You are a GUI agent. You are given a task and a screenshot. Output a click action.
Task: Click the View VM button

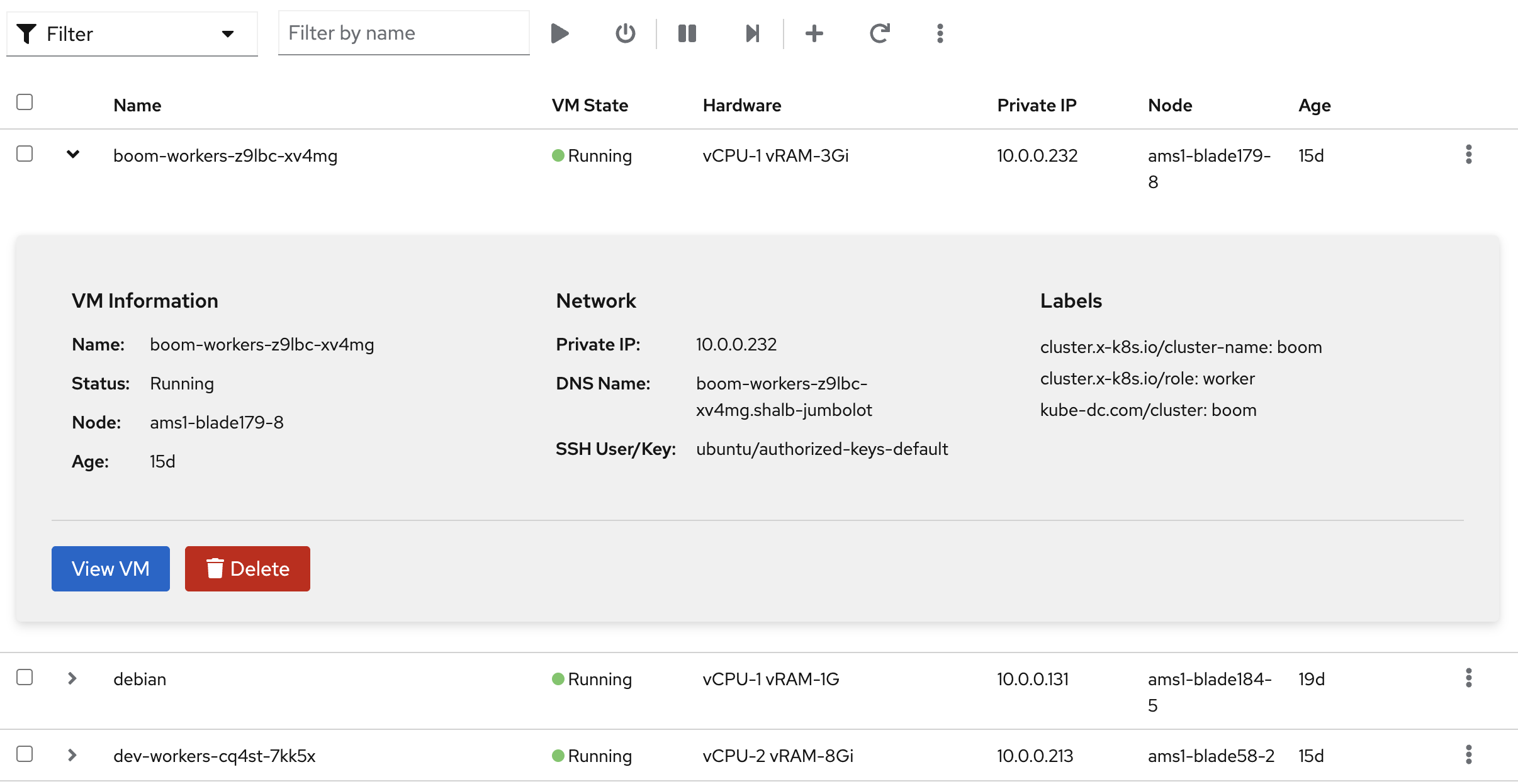point(111,569)
